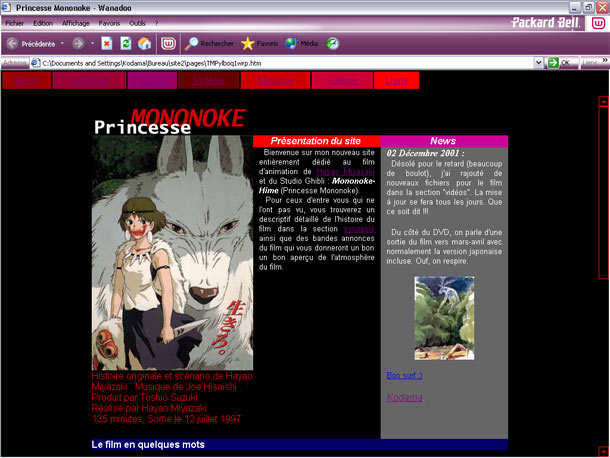This screenshot has height=458, width=610.
Task: Click the page scrollbar down arrow
Action: [603, 451]
